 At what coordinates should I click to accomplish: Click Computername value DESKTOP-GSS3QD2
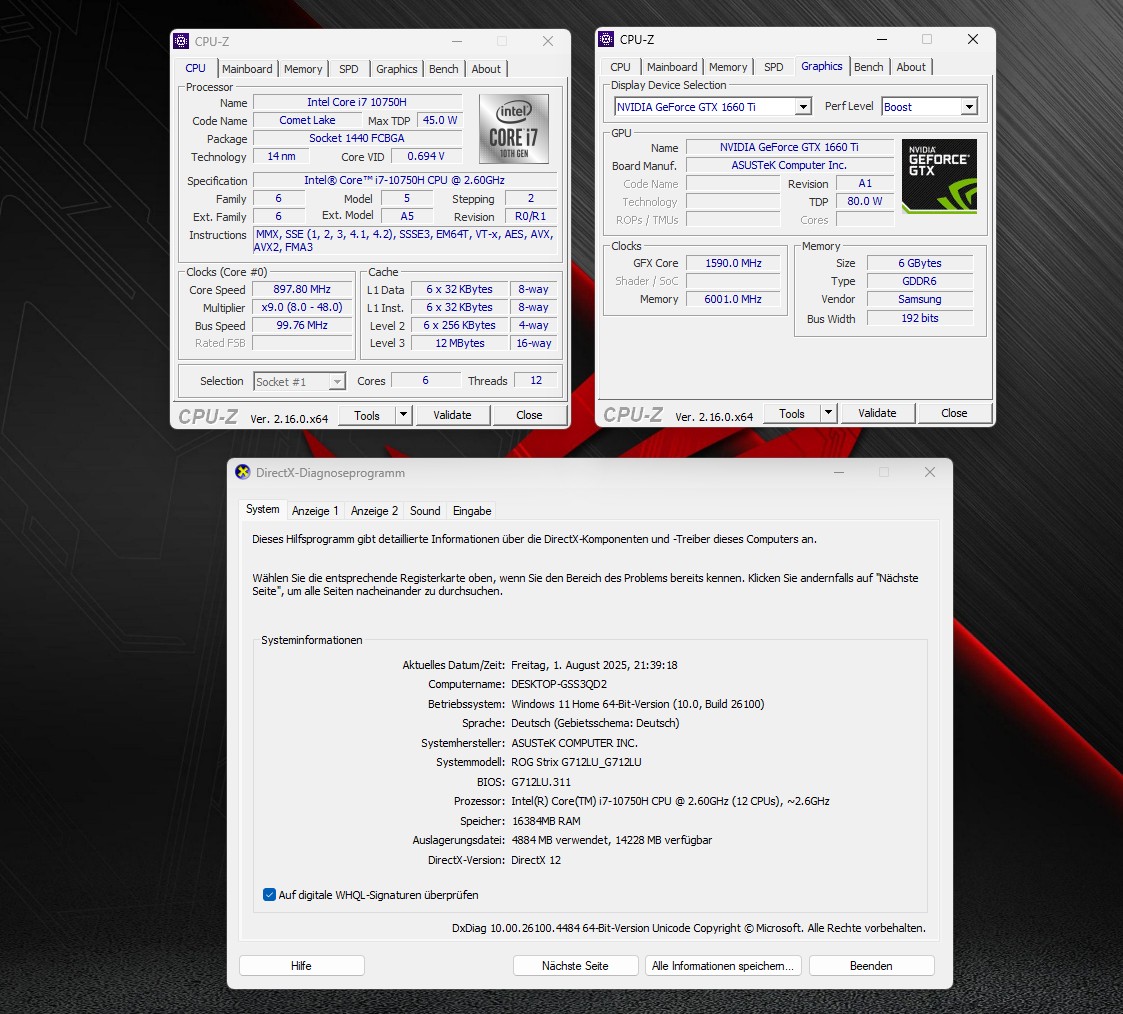[559, 684]
